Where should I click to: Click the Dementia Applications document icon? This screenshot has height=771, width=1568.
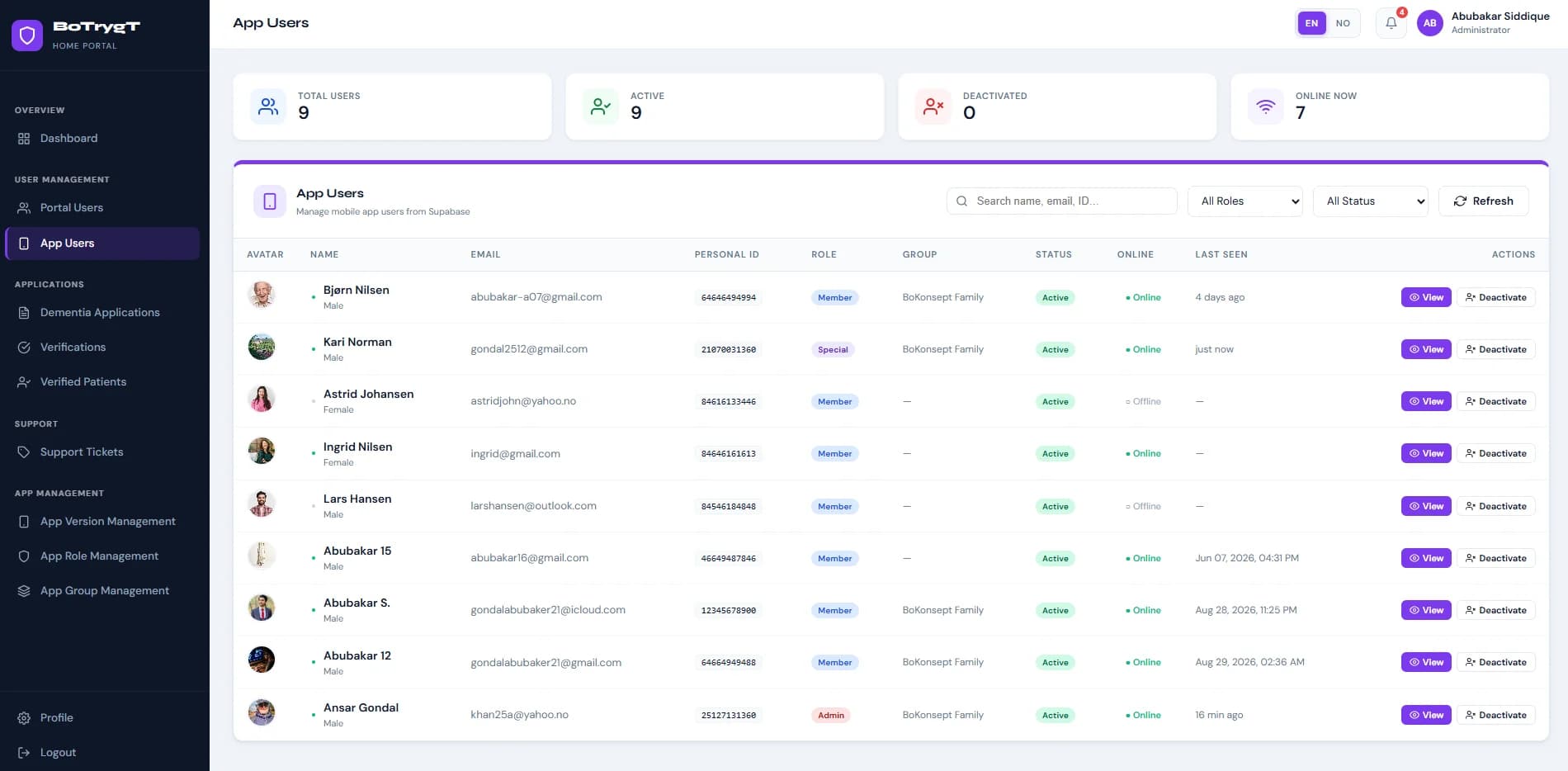coord(24,313)
